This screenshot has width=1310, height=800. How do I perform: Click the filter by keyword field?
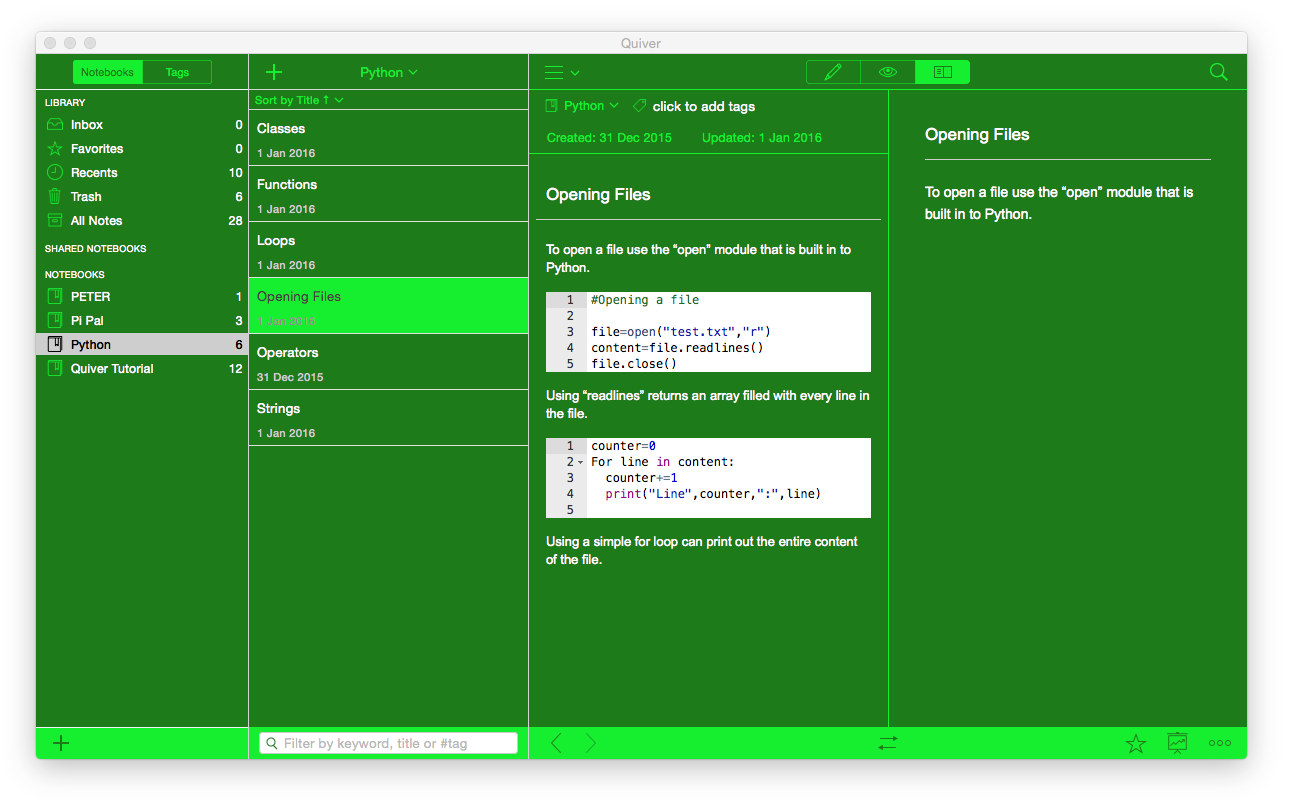tap(388, 743)
